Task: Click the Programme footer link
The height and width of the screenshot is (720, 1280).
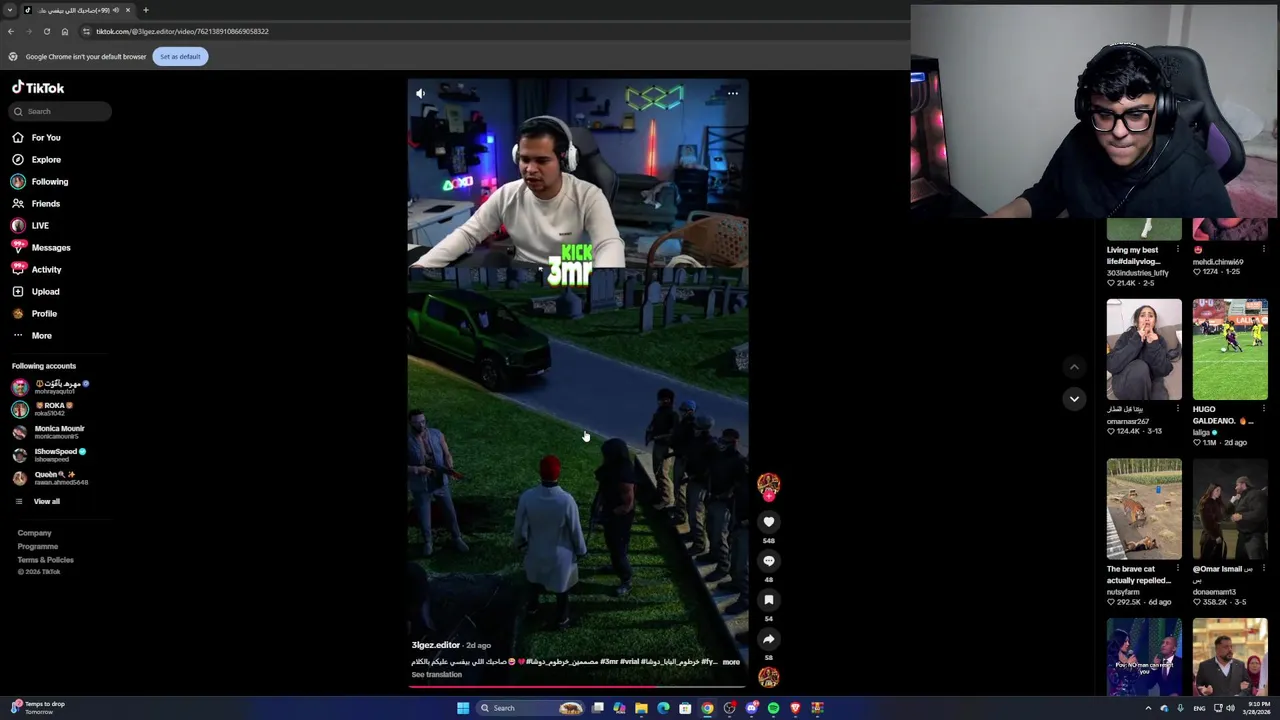Action: (37, 546)
